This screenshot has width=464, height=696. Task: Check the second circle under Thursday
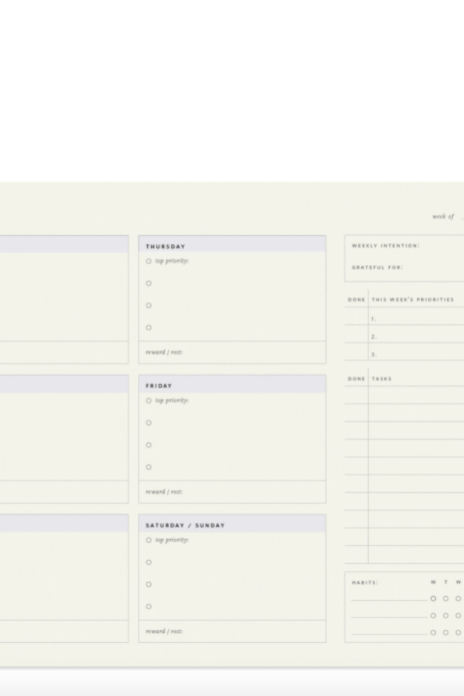click(149, 283)
